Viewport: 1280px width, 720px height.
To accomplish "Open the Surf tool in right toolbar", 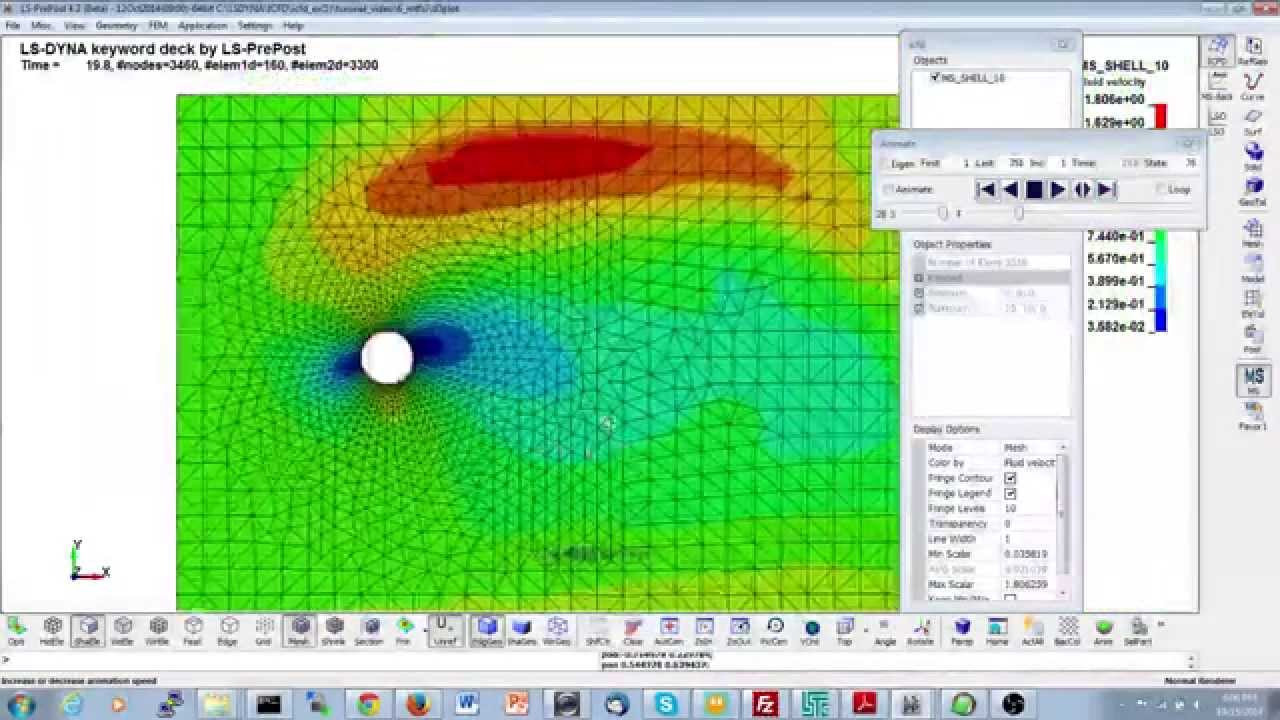I will (x=1252, y=121).
